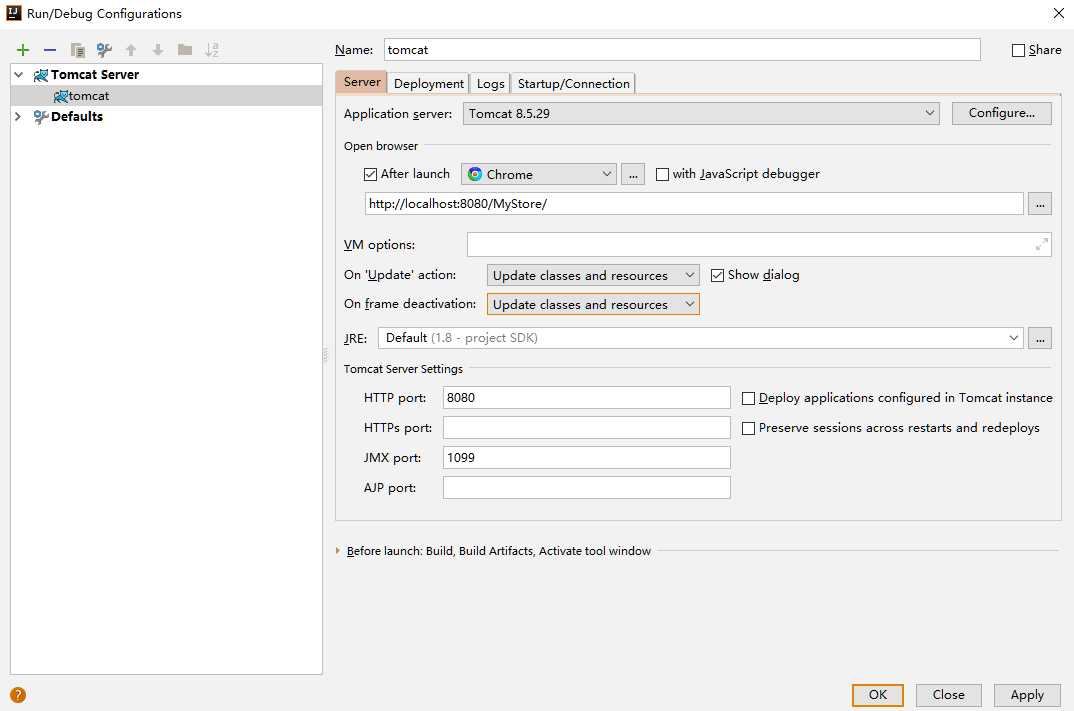Create new folder icon in toolbar

point(185,50)
